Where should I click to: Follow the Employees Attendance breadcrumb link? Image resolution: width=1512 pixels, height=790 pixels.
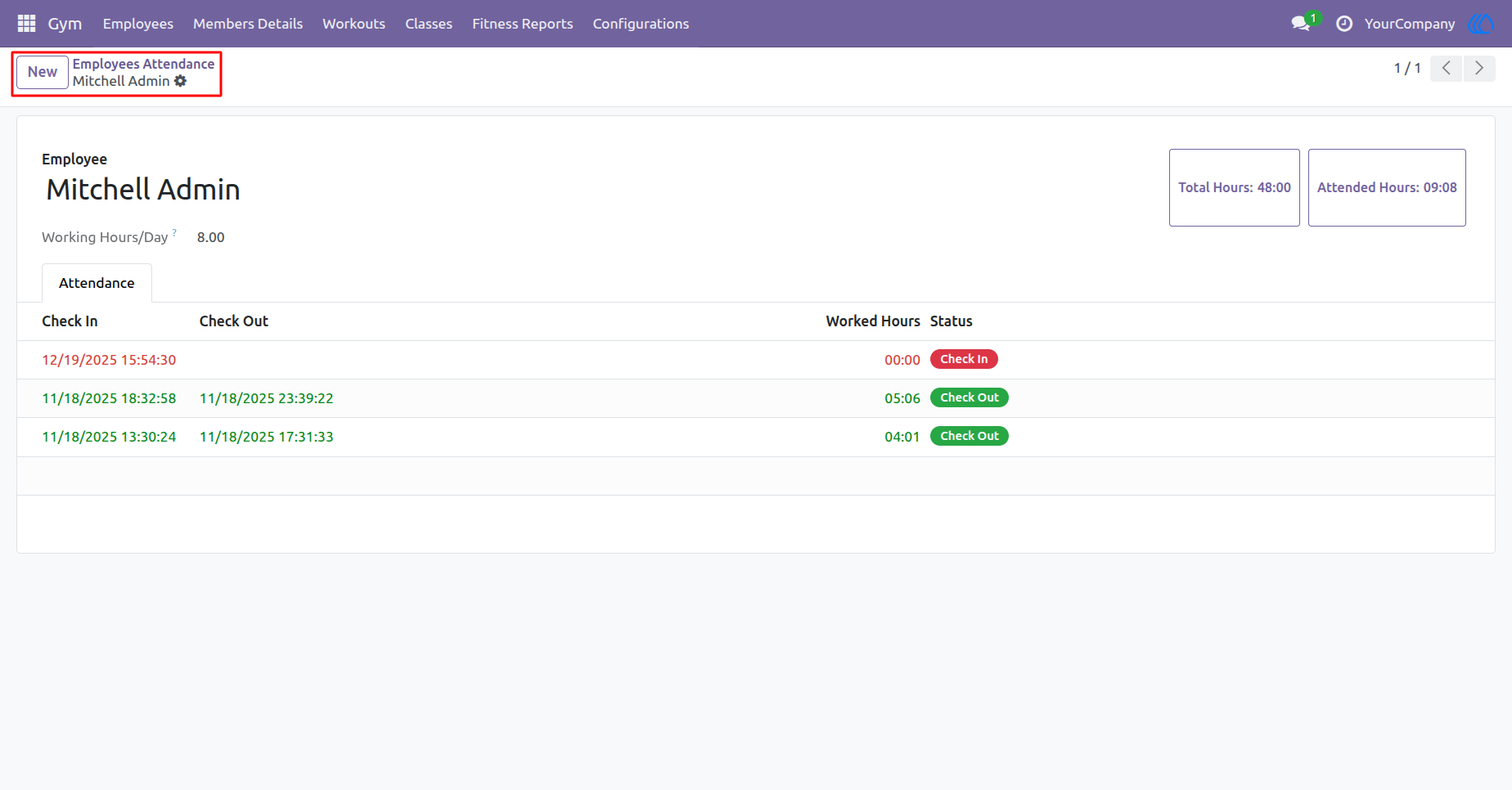coord(143,64)
